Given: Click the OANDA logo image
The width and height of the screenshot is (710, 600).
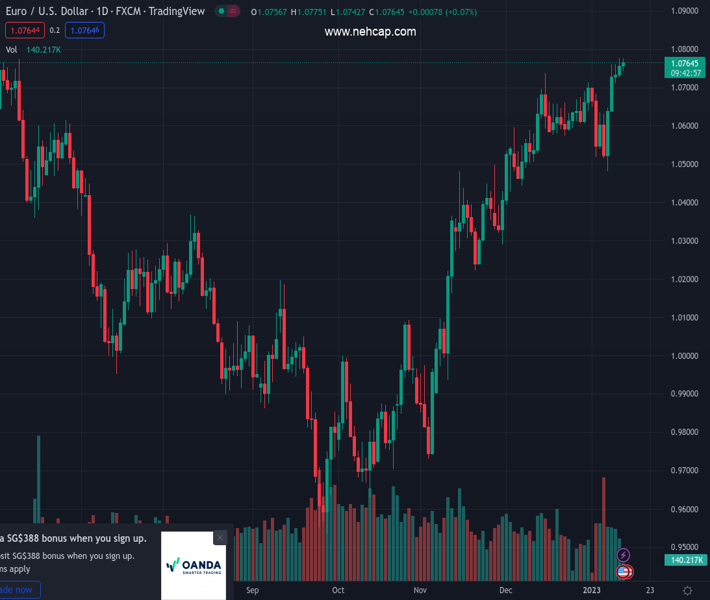Looking at the screenshot, I should coord(193,565).
